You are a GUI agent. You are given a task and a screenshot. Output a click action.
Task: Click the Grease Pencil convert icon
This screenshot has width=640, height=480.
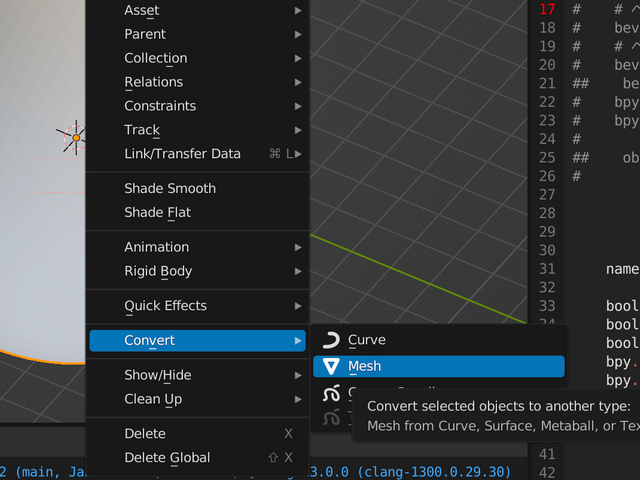[332, 393]
